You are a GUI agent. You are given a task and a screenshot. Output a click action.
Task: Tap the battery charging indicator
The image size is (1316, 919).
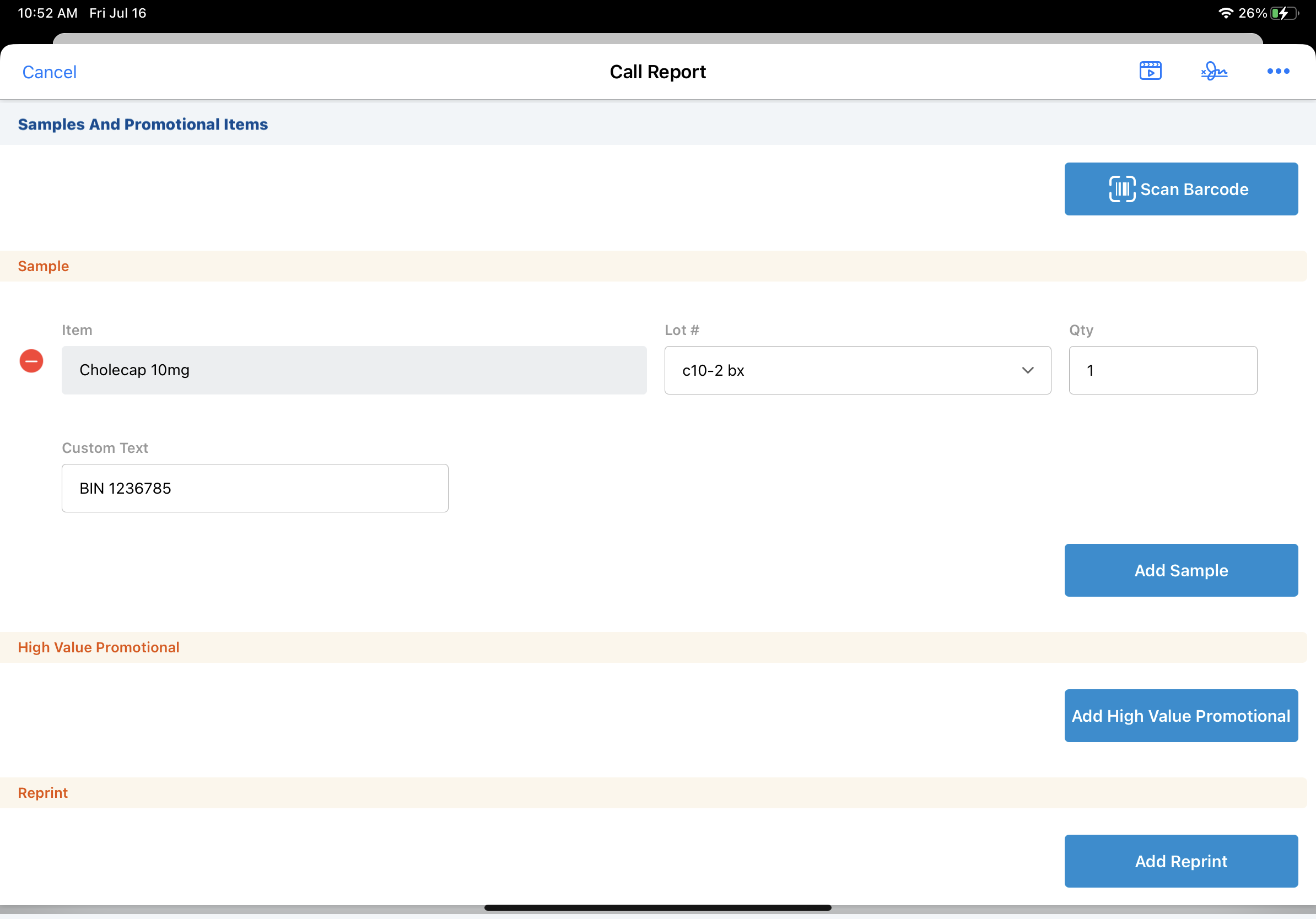pyautogui.click(x=1283, y=13)
